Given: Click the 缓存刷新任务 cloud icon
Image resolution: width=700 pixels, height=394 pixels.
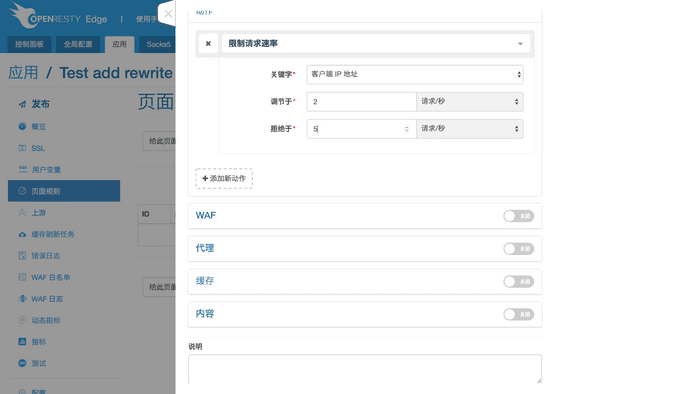Looking at the screenshot, I should tap(22, 234).
